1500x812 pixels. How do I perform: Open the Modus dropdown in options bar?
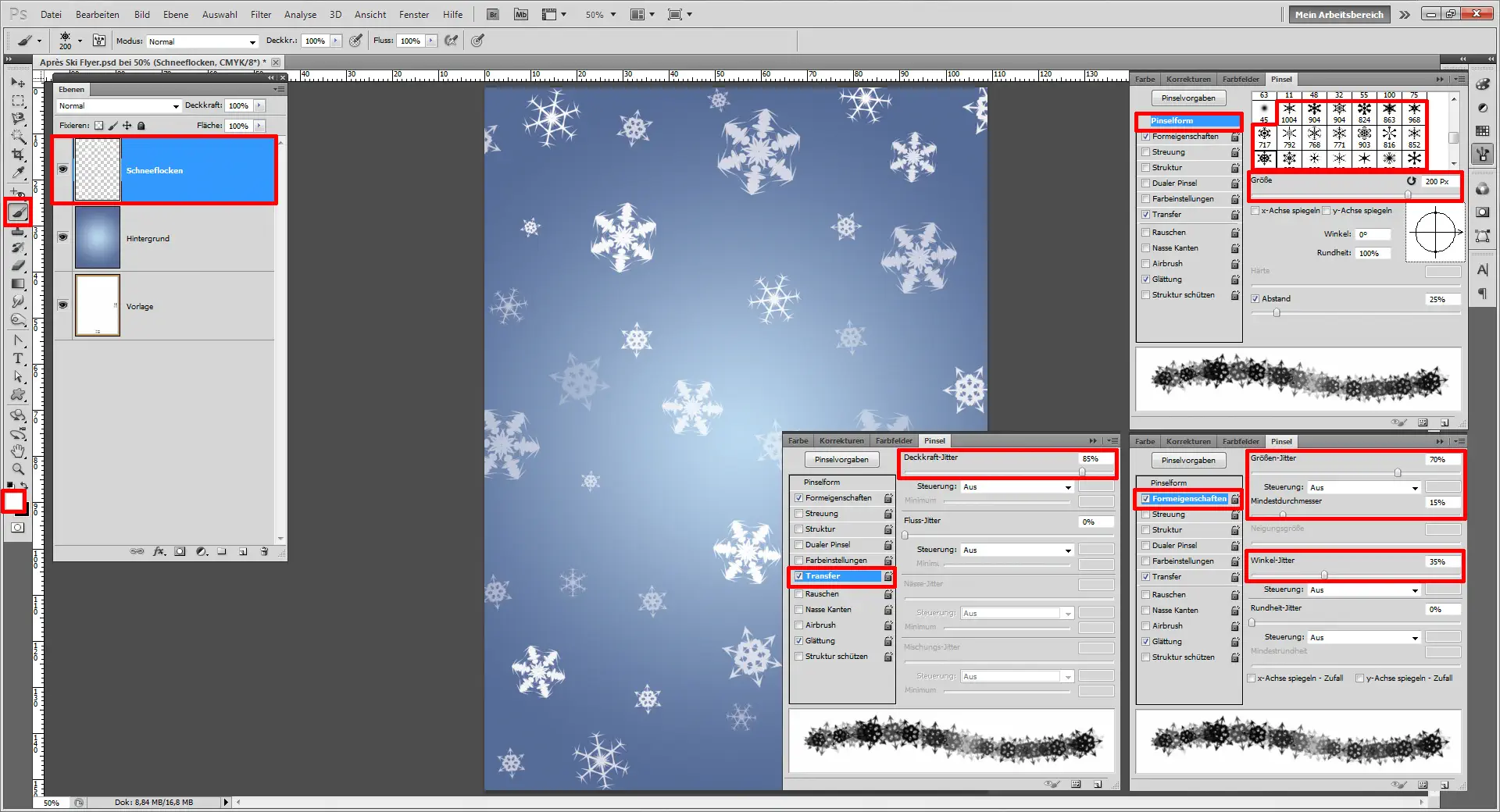pyautogui.click(x=202, y=41)
